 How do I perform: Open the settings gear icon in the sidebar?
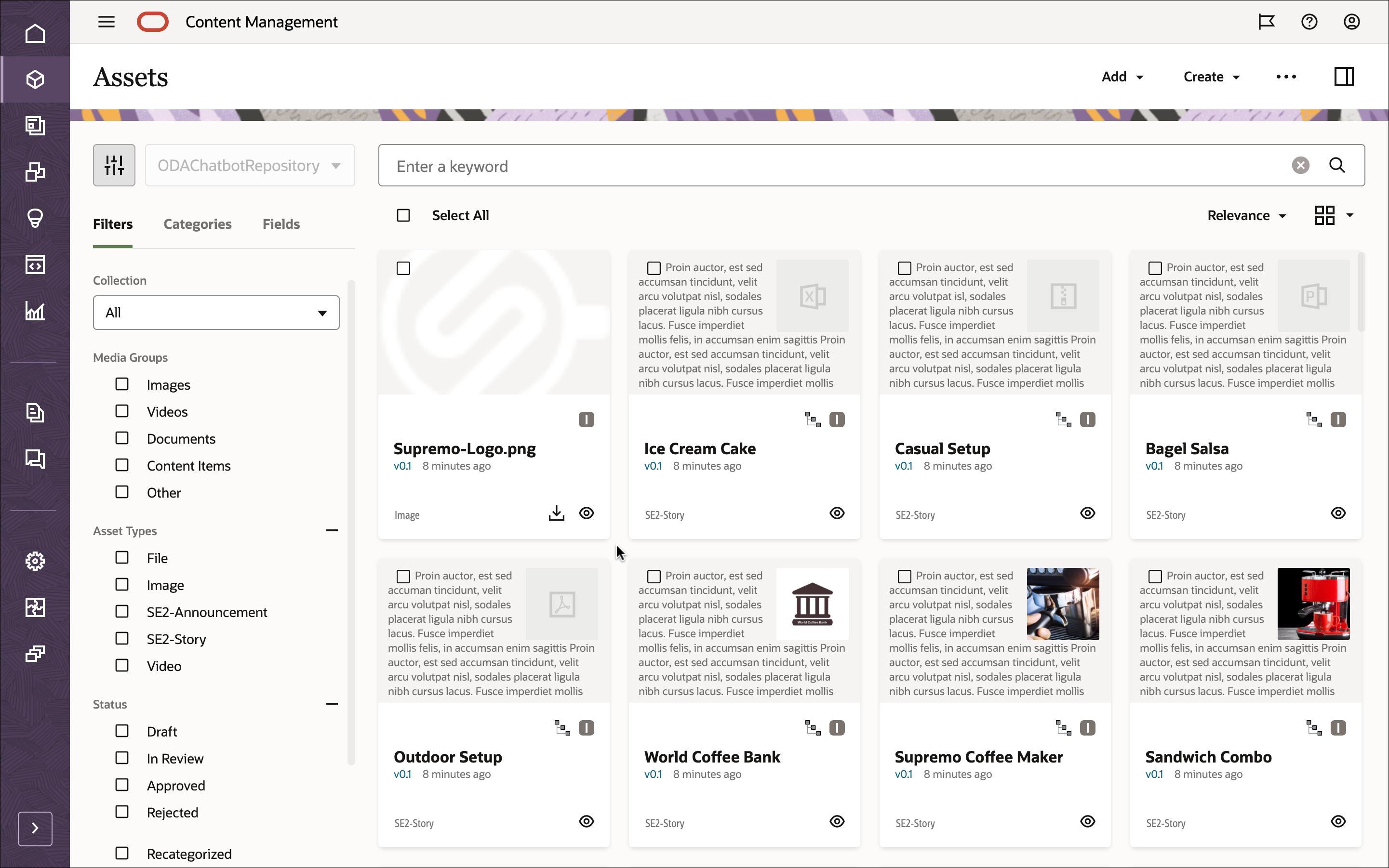pos(36,562)
